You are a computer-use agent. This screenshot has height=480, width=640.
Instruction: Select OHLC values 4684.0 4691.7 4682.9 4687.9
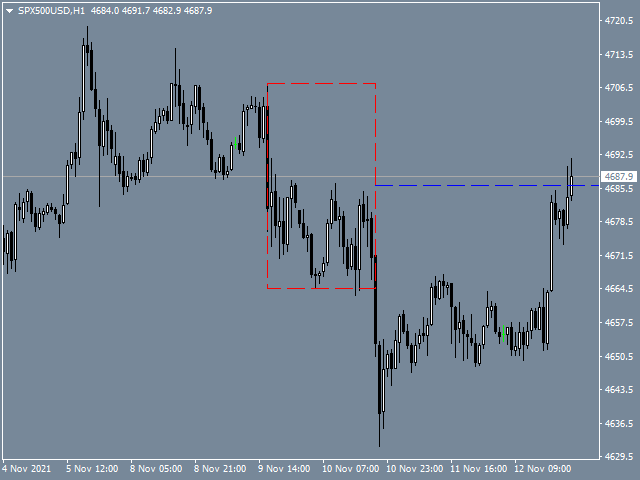pos(151,11)
